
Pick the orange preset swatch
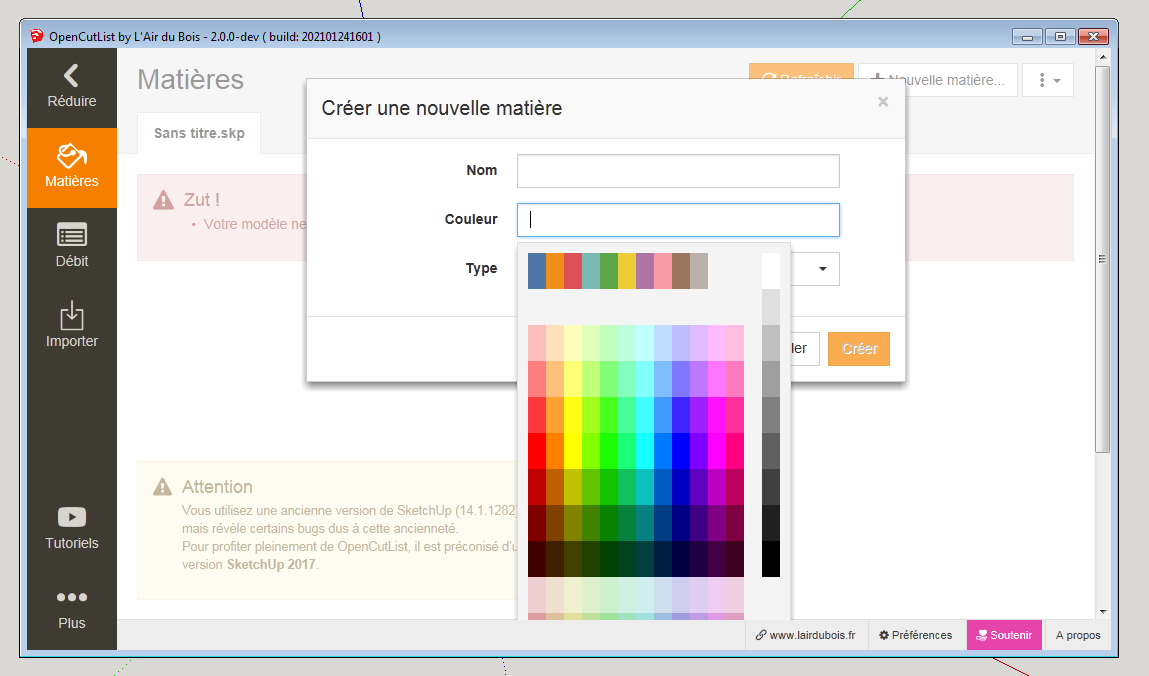tap(555, 271)
